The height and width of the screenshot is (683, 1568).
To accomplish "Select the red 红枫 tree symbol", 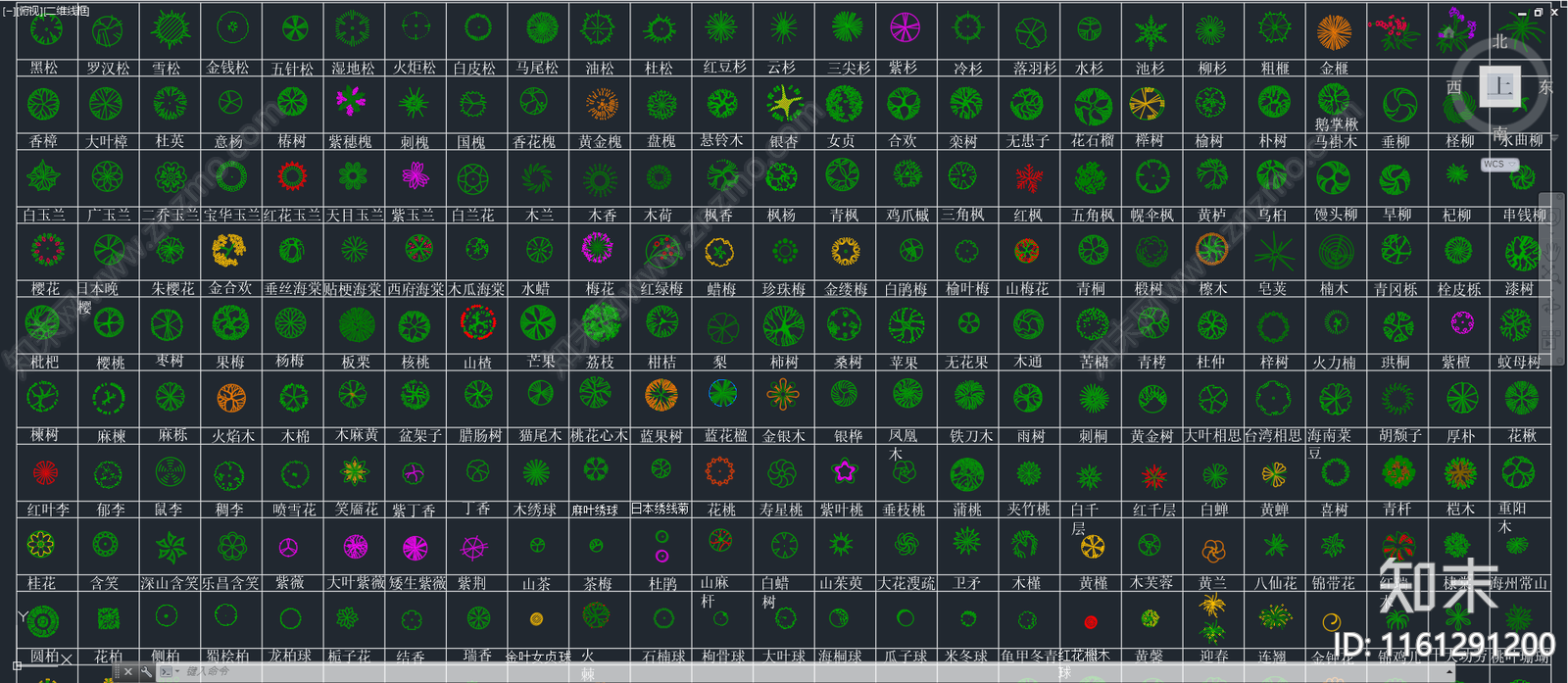I will (1028, 178).
